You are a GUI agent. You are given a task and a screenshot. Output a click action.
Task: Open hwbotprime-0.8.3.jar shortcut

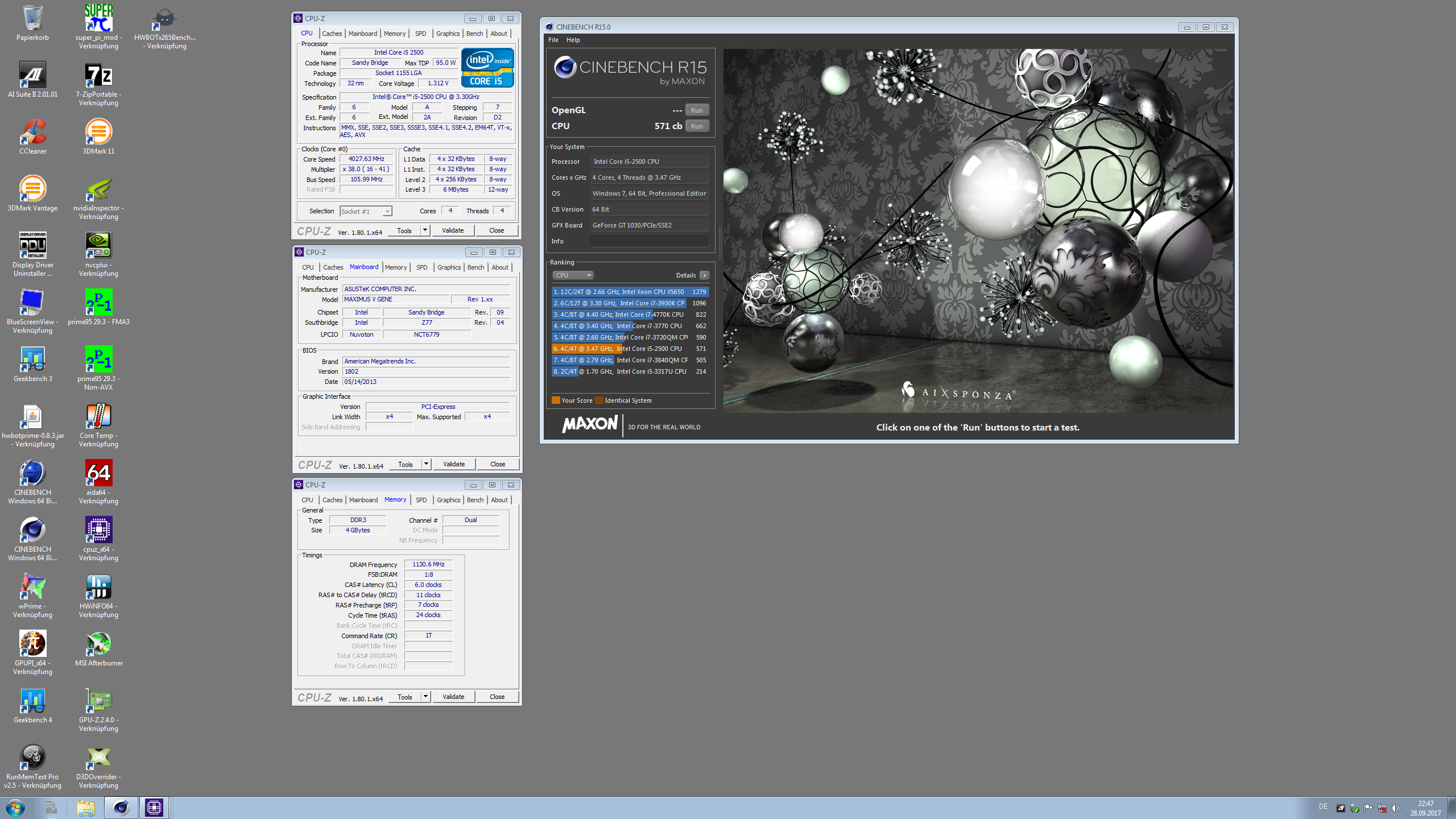(x=32, y=425)
